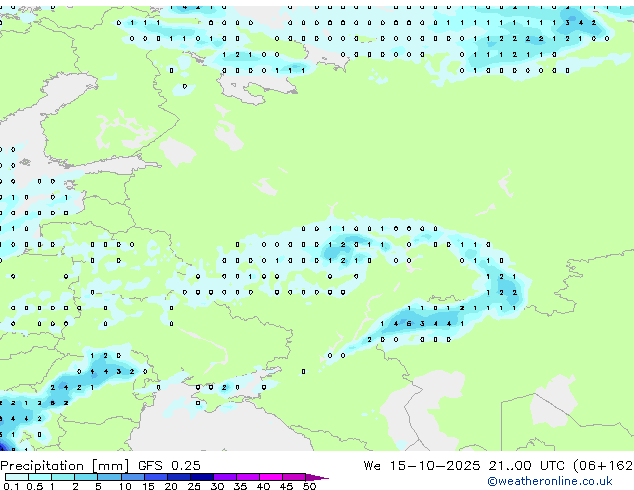Select legend swatch between 15 and 20
634x490 pixels.
tap(155, 477)
